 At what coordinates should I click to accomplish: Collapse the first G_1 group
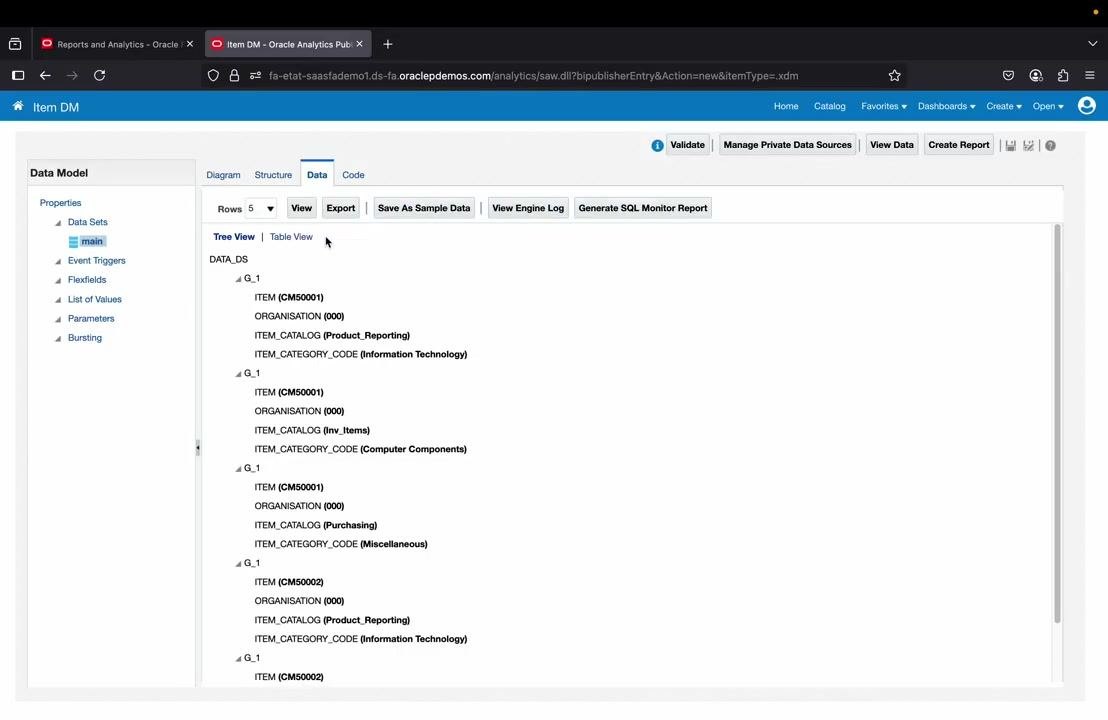tap(238, 279)
